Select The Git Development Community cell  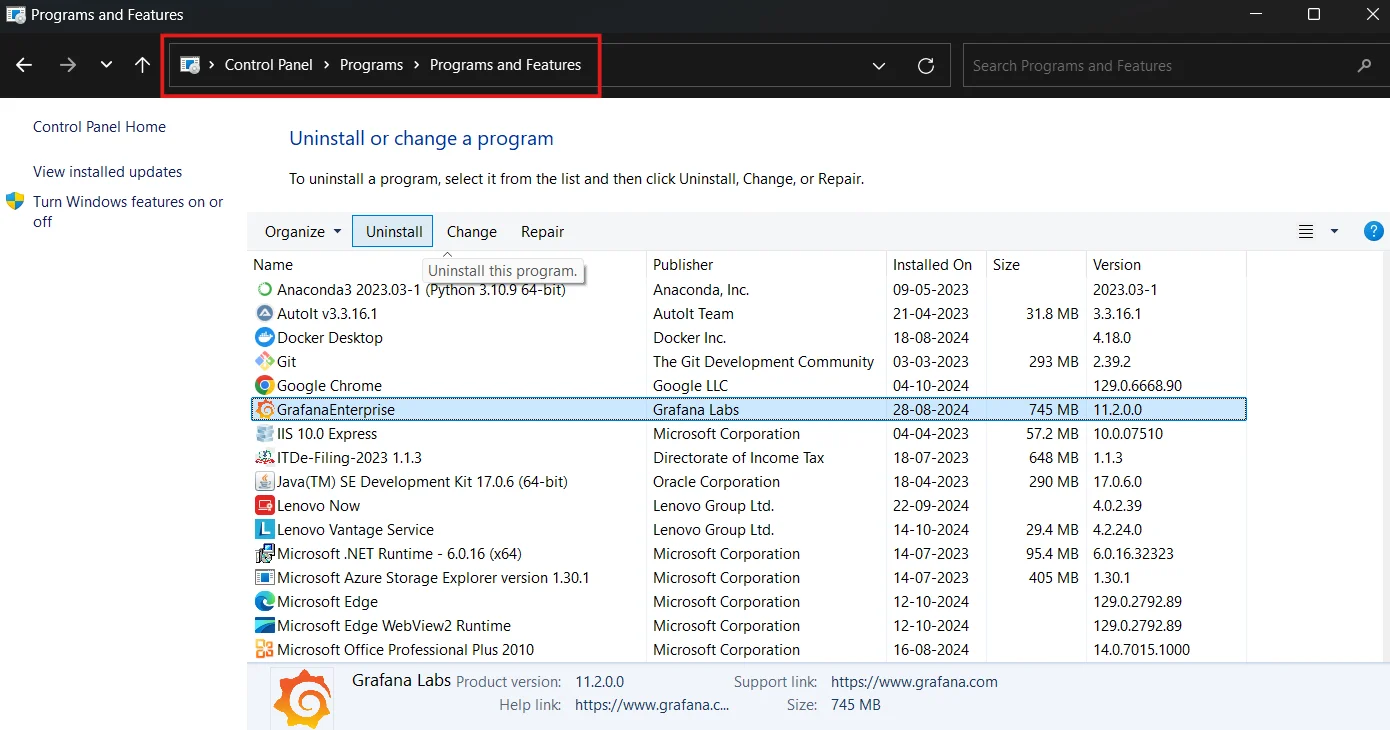click(x=764, y=362)
